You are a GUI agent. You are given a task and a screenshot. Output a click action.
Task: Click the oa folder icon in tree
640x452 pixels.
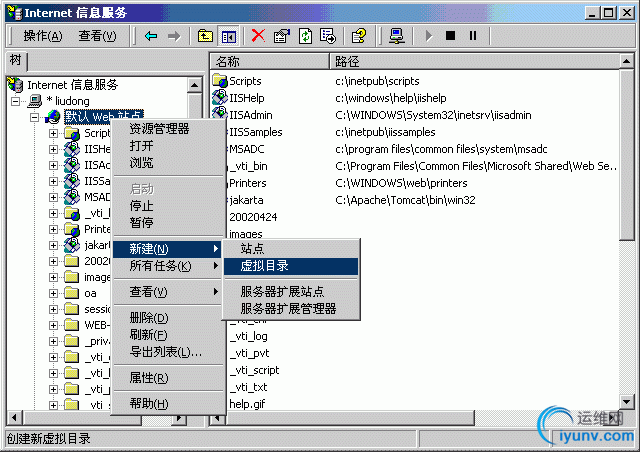72,293
